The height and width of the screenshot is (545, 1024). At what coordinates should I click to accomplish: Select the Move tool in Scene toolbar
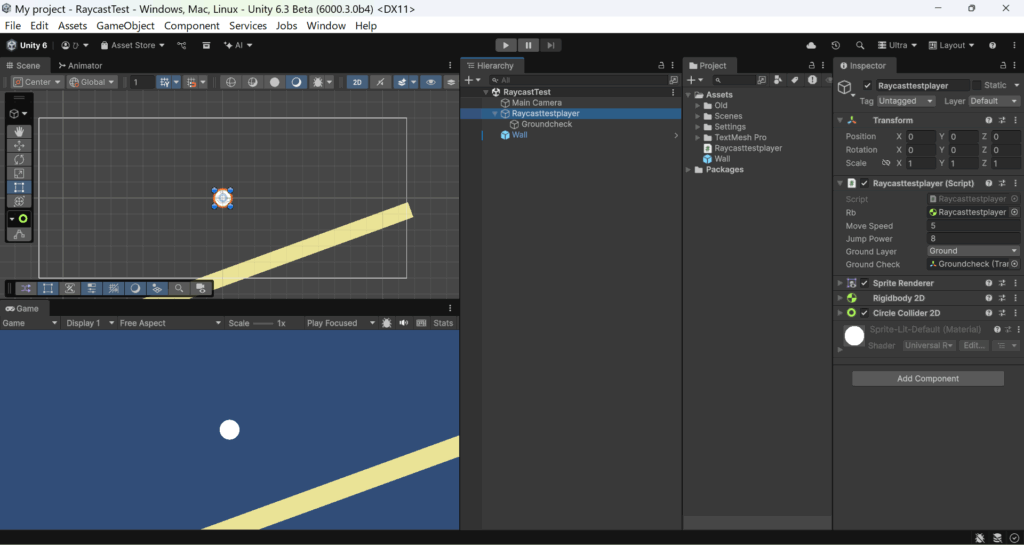[x=20, y=145]
